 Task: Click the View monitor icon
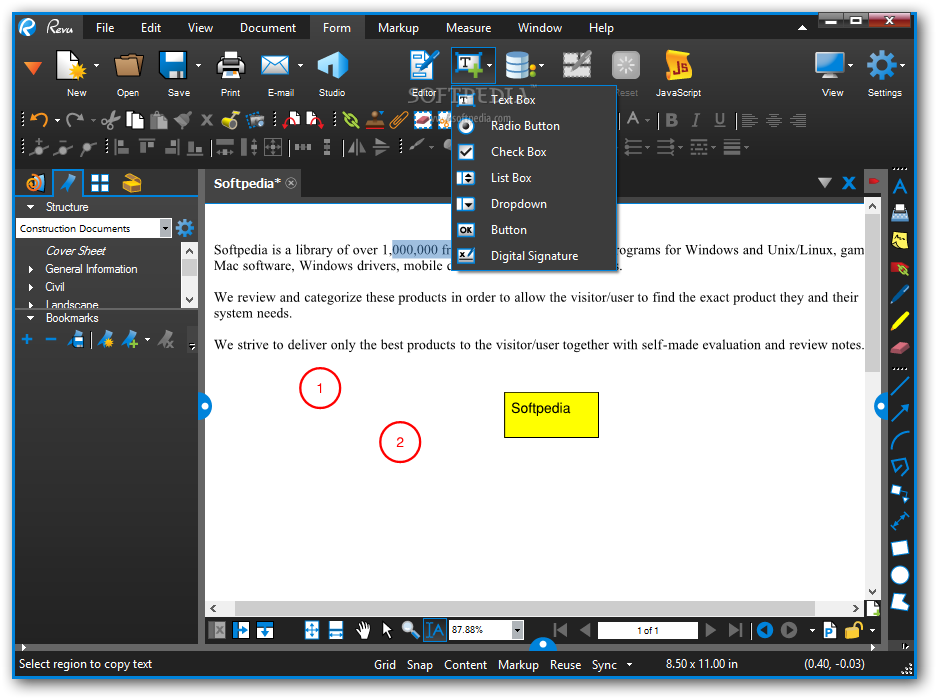coord(830,66)
